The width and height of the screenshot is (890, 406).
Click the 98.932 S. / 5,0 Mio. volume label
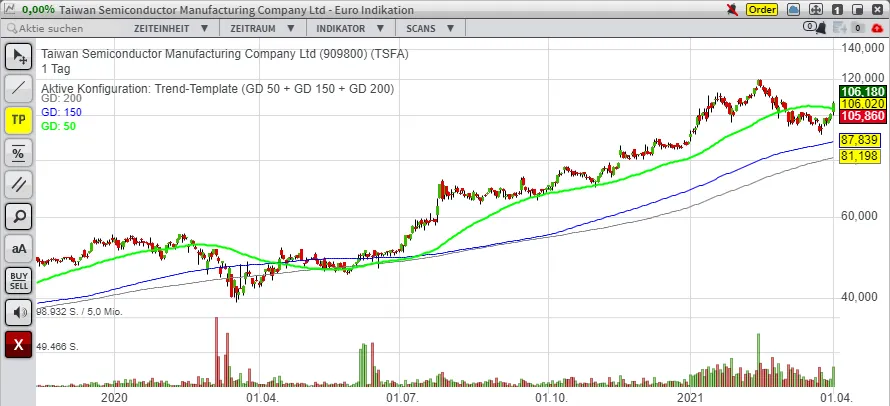coord(79,312)
